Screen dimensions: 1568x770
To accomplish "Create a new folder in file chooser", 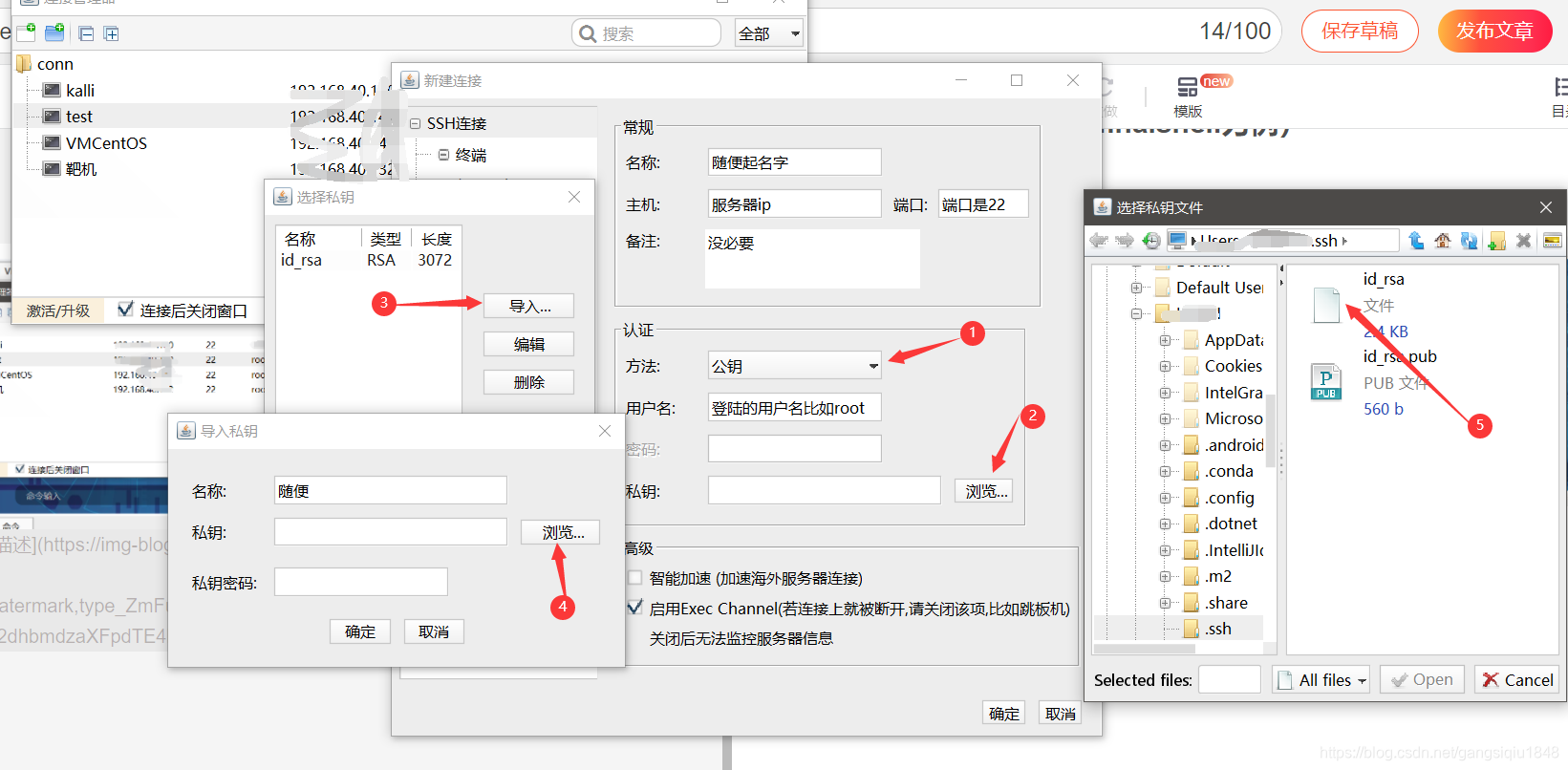I will click(1497, 241).
